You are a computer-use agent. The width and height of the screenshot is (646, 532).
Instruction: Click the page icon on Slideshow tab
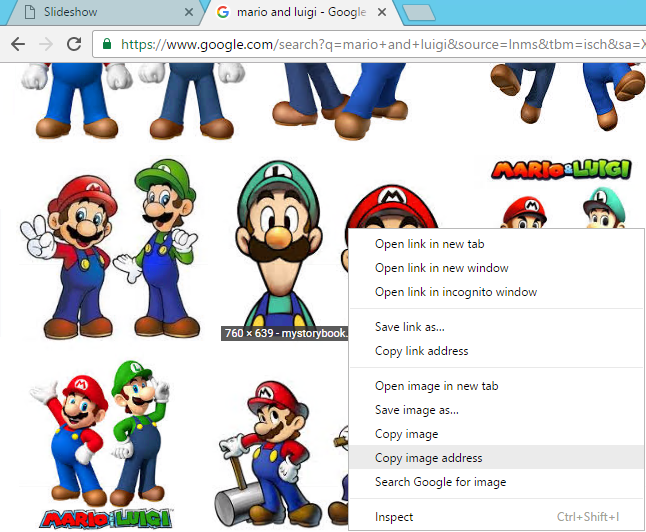(30, 12)
